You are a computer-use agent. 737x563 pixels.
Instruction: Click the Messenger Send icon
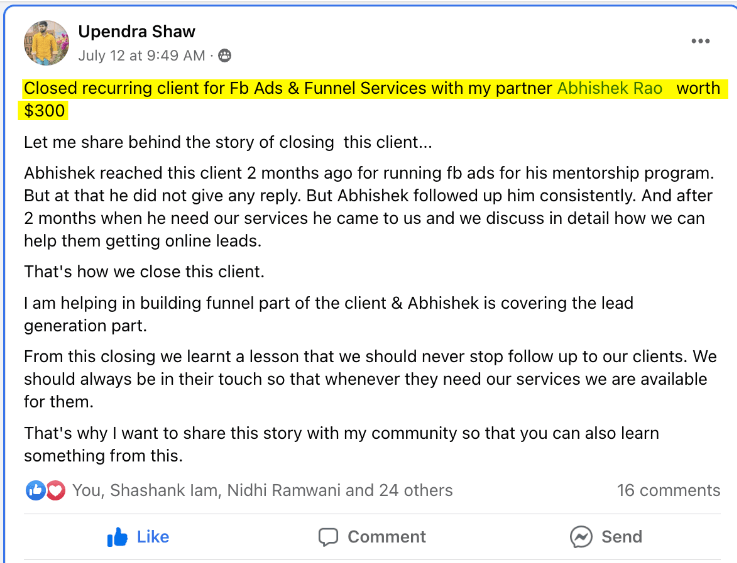pyautogui.click(x=582, y=537)
